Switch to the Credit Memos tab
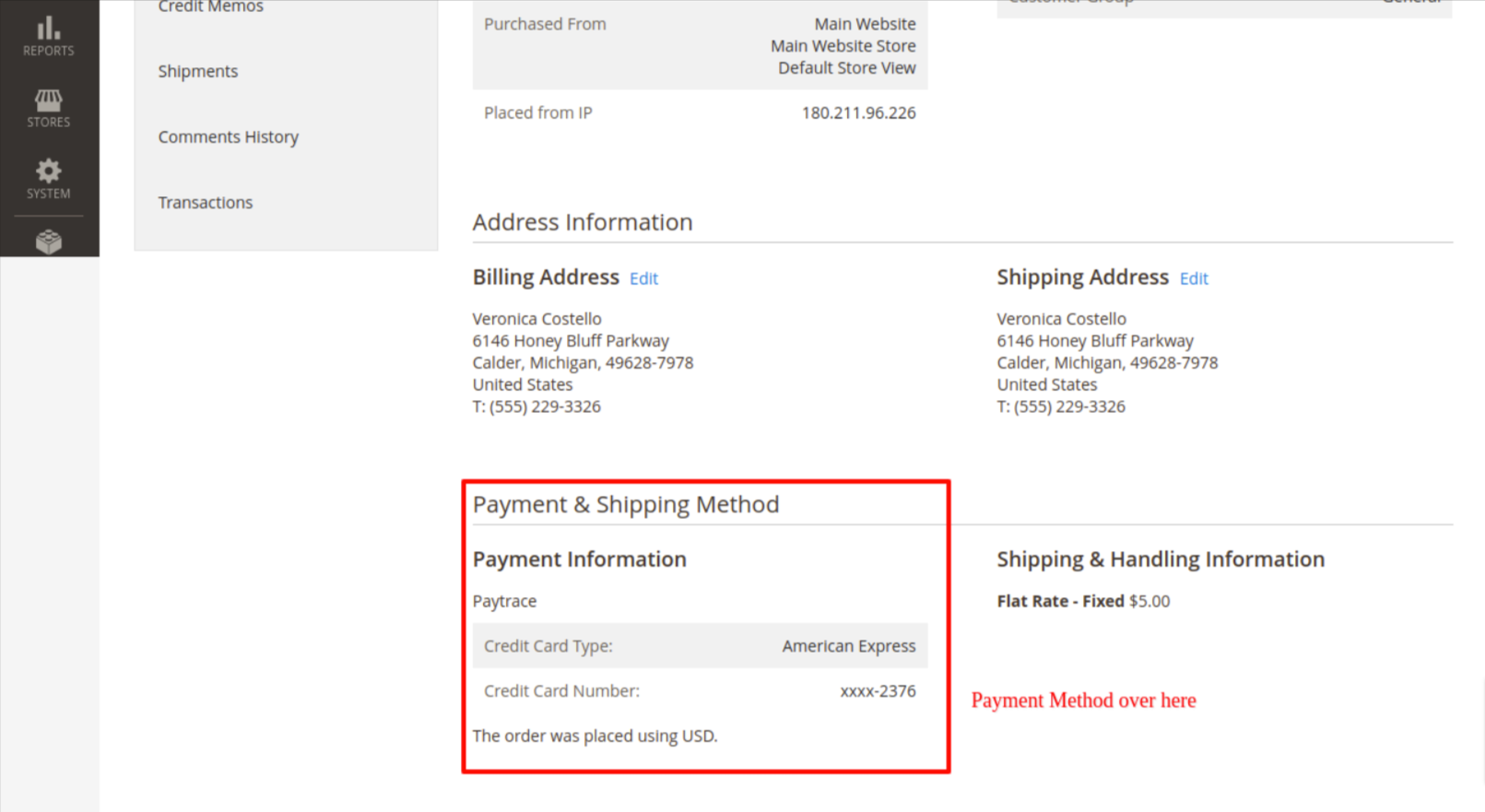1485x812 pixels. (210, 7)
